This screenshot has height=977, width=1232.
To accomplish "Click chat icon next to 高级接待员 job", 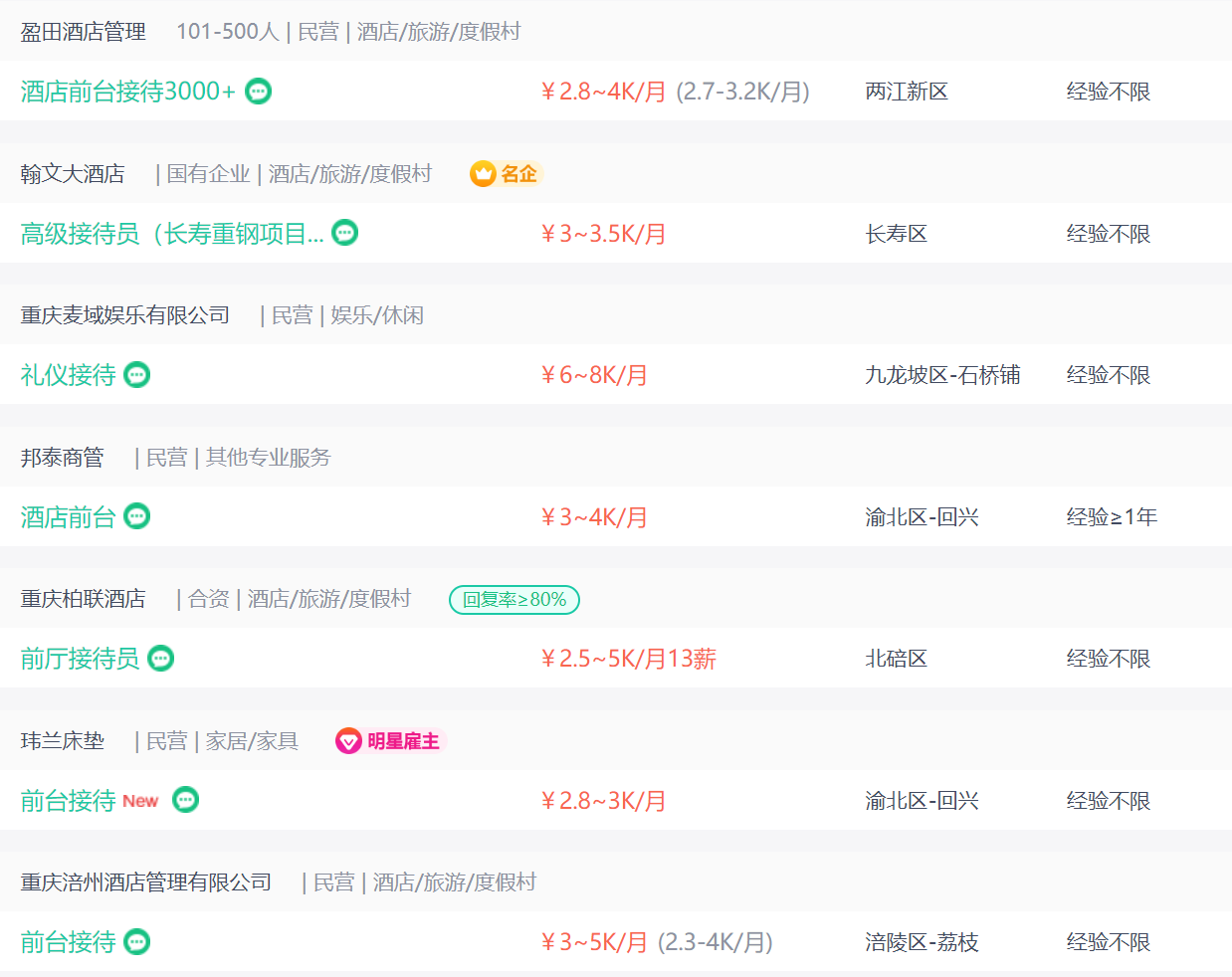I will point(344,233).
